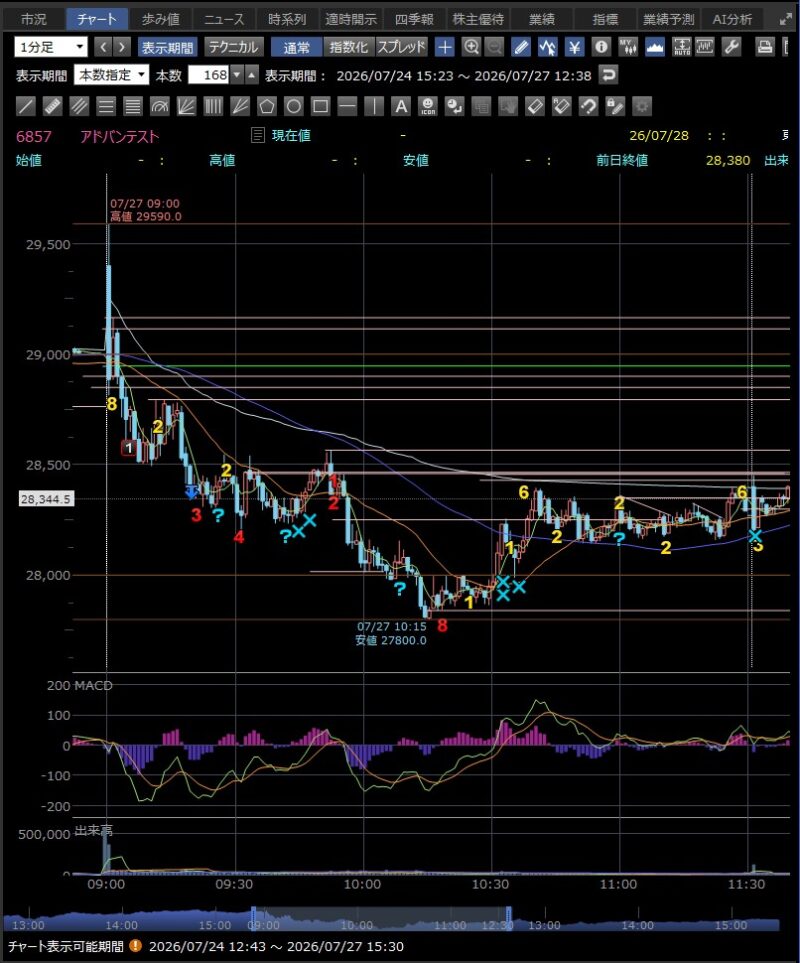Viewport: 800px width, 963px height.
Task: Toggle the yen price display icon
Action: point(575,47)
